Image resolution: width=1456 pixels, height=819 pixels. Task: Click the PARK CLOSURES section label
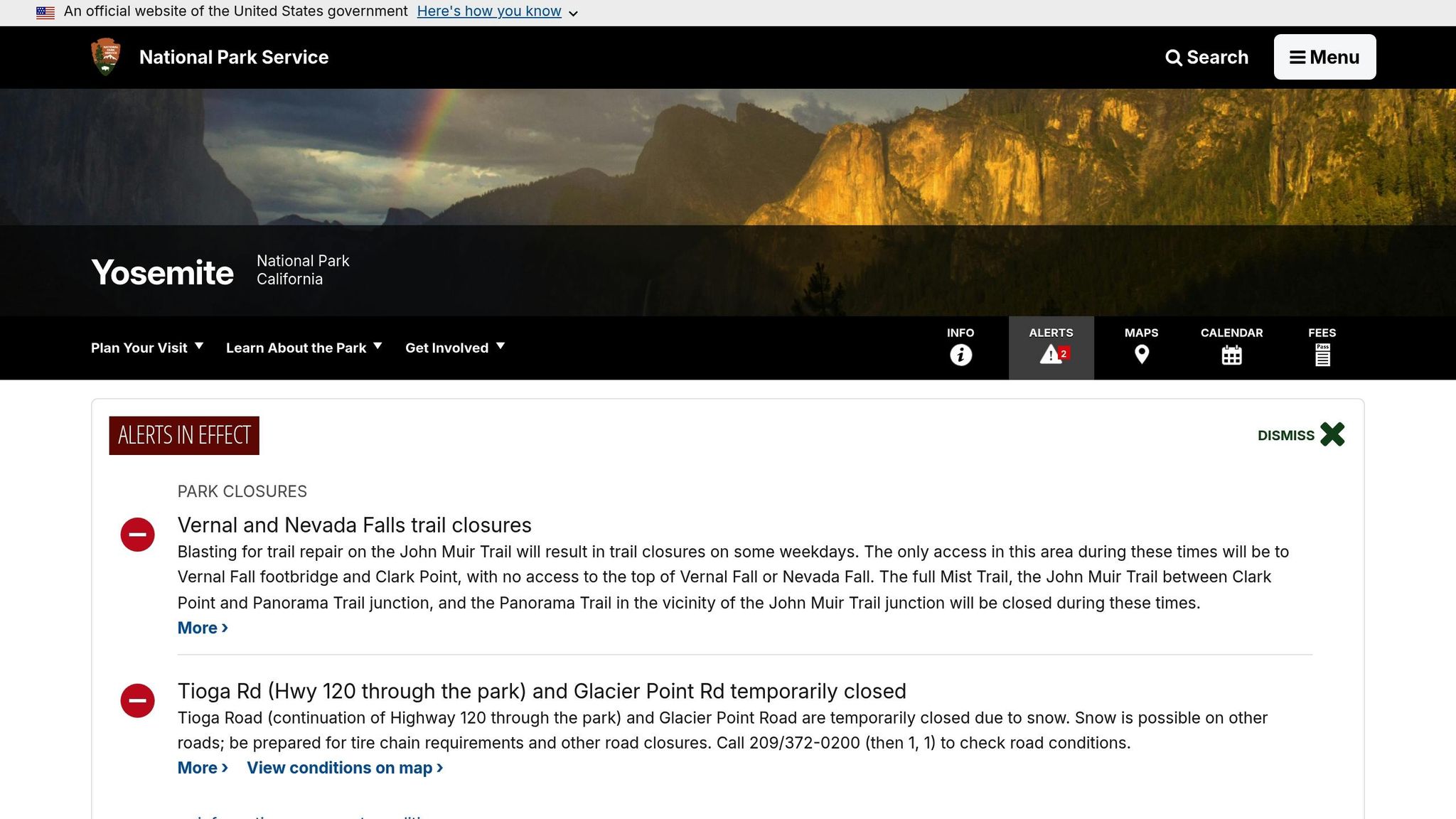coord(242,491)
